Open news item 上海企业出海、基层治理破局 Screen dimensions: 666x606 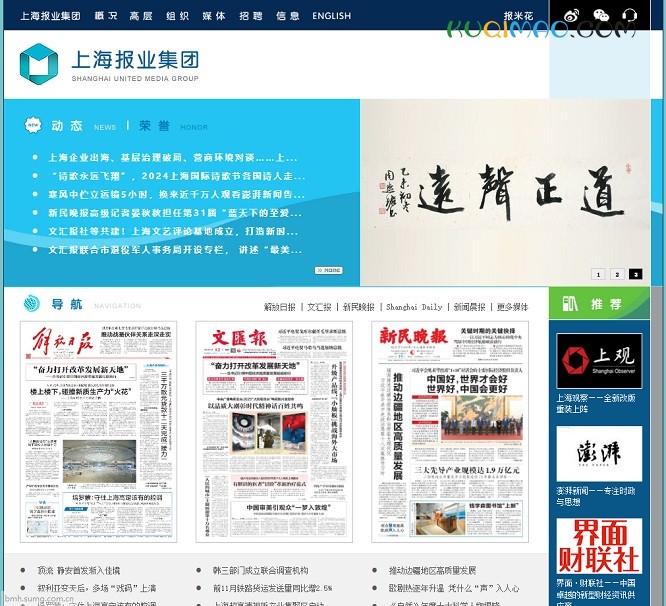pyautogui.click(x=173, y=158)
